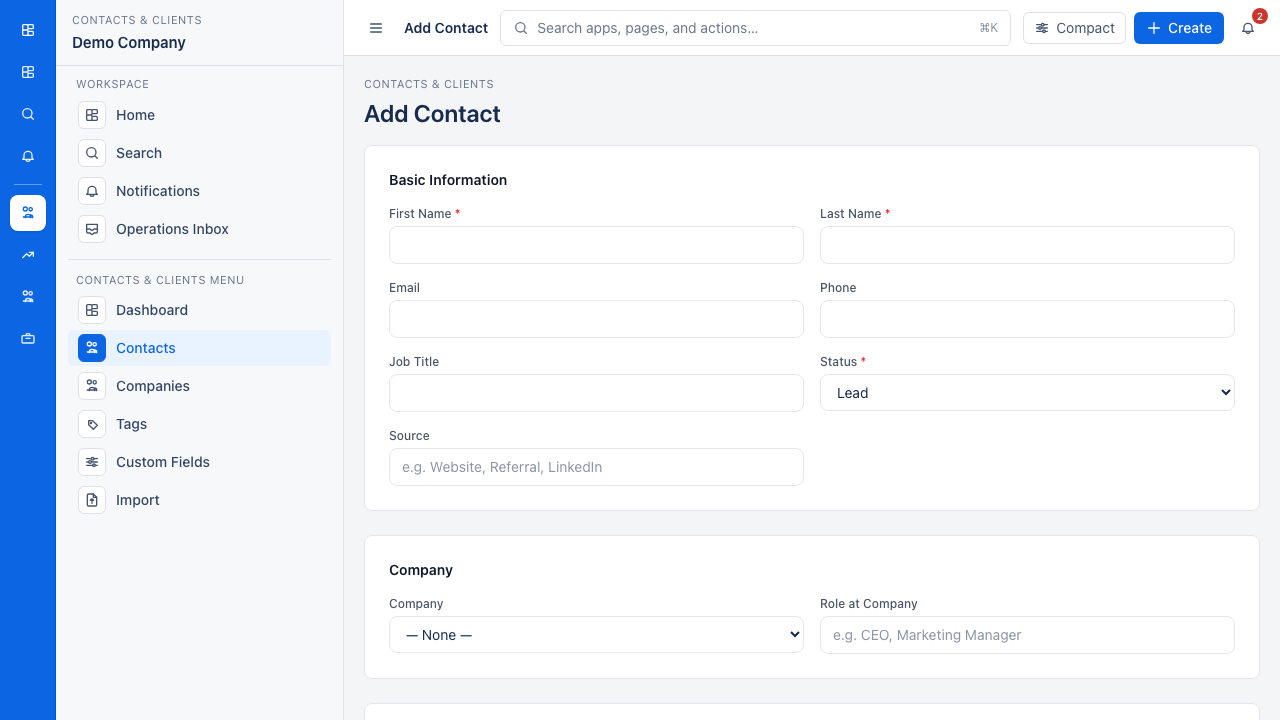Click the blue Create button

1179,28
